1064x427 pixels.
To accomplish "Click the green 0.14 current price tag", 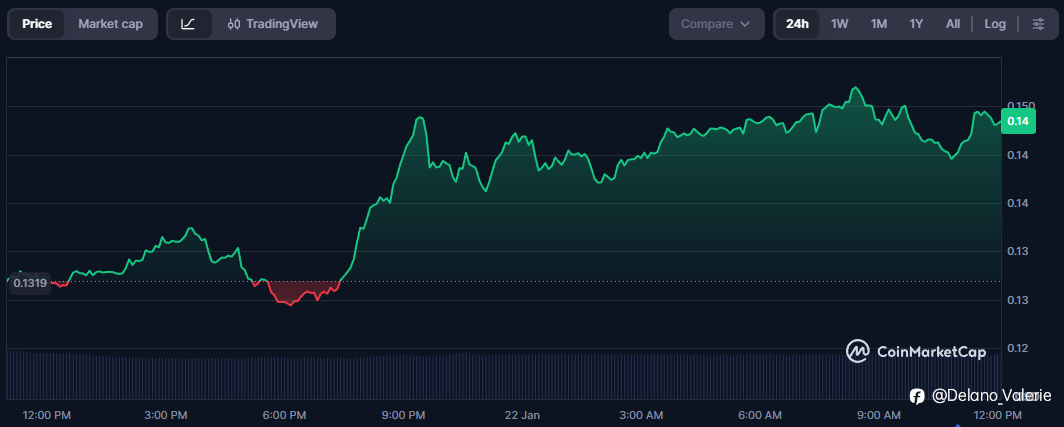I will click(x=1018, y=121).
